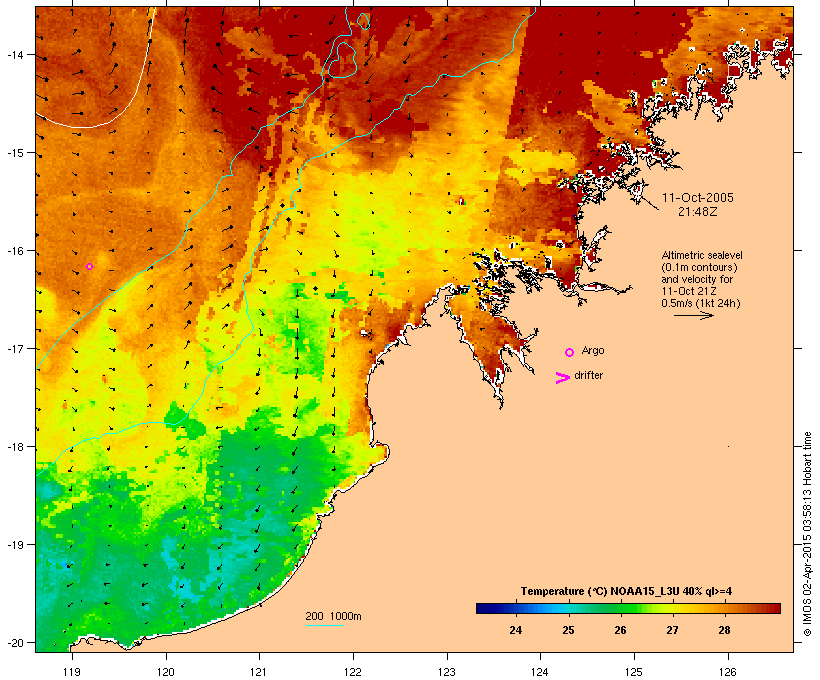The image size is (820, 680).
Task: Select the date label 11-Oct-2005
Action: click(698, 198)
